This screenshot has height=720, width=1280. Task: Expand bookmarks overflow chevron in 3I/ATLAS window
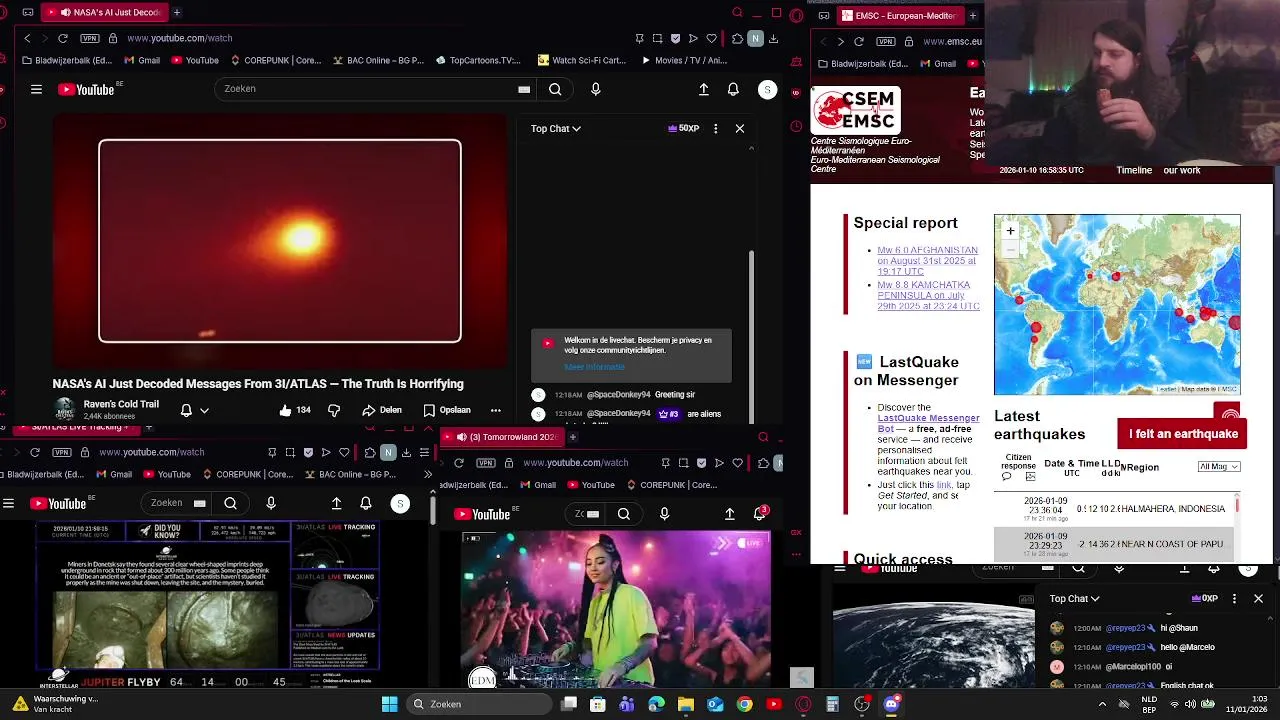point(428,474)
